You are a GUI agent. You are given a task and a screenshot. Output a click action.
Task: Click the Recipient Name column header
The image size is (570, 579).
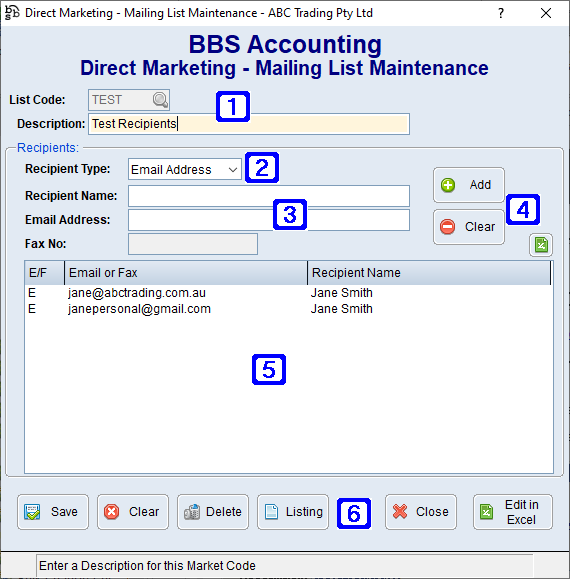429,273
